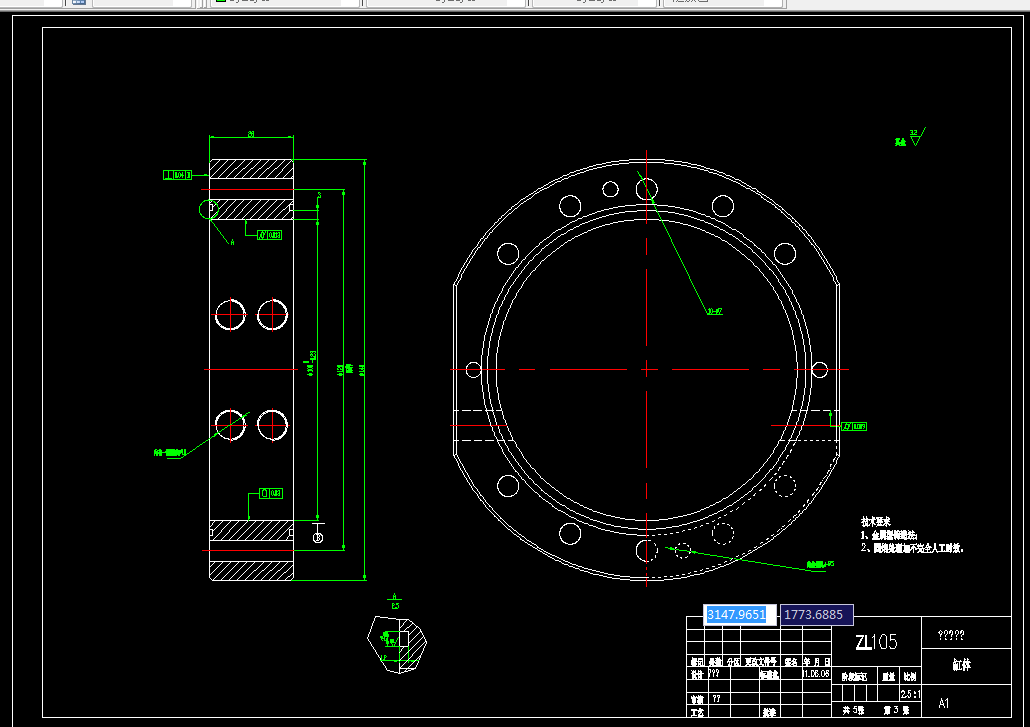
Task: Select the hatched detail view labeled A
Action: 397,644
